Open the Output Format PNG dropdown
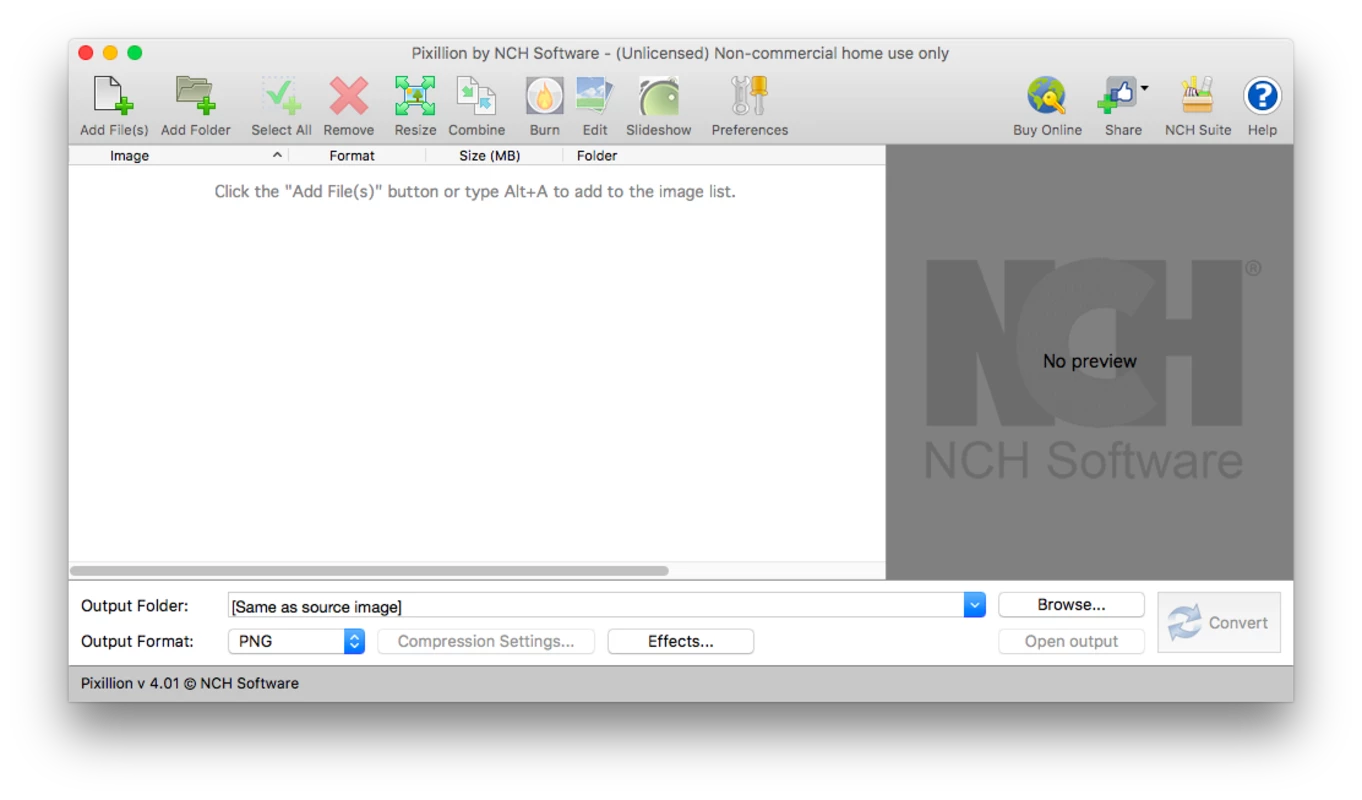1362x800 pixels. (296, 641)
